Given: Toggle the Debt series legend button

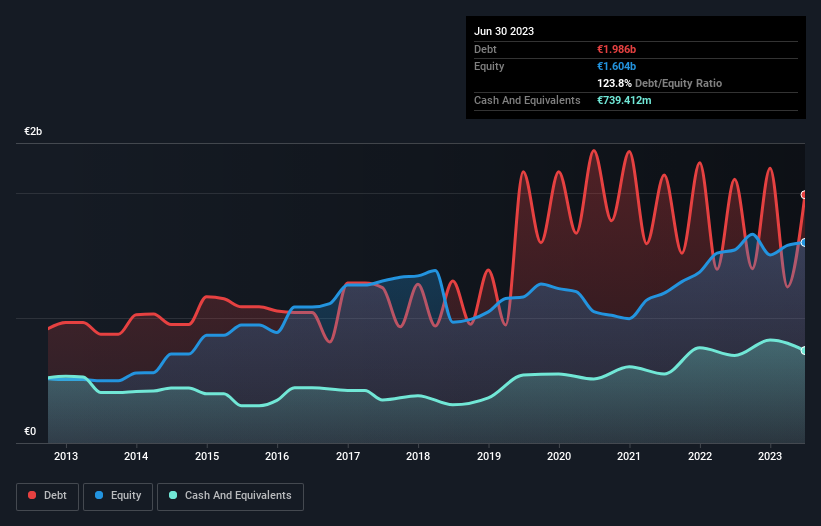Looking at the screenshot, I should click(x=48, y=496).
